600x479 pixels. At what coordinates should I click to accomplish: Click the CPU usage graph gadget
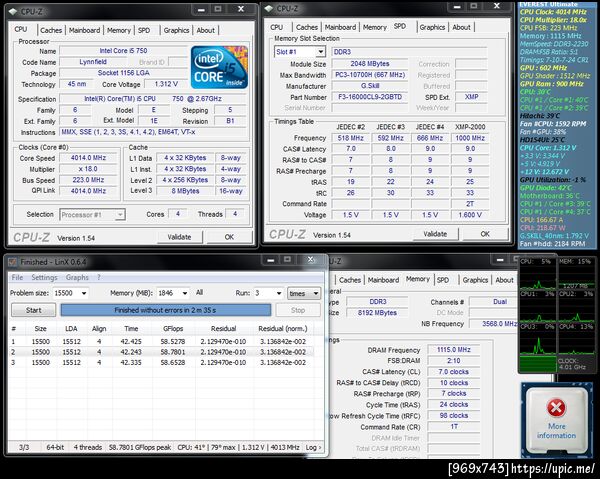point(538,272)
